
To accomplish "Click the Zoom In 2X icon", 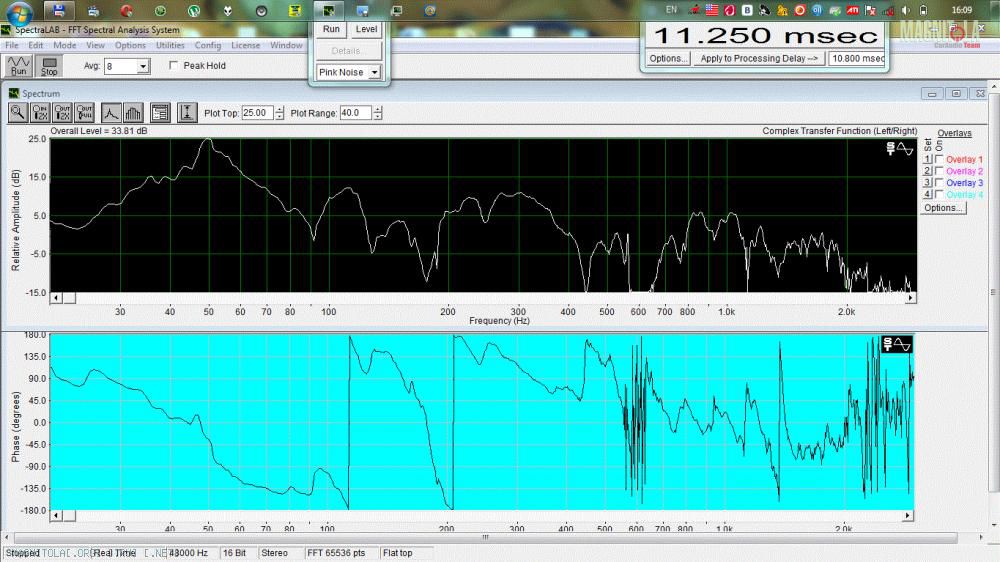I will 40,113.
